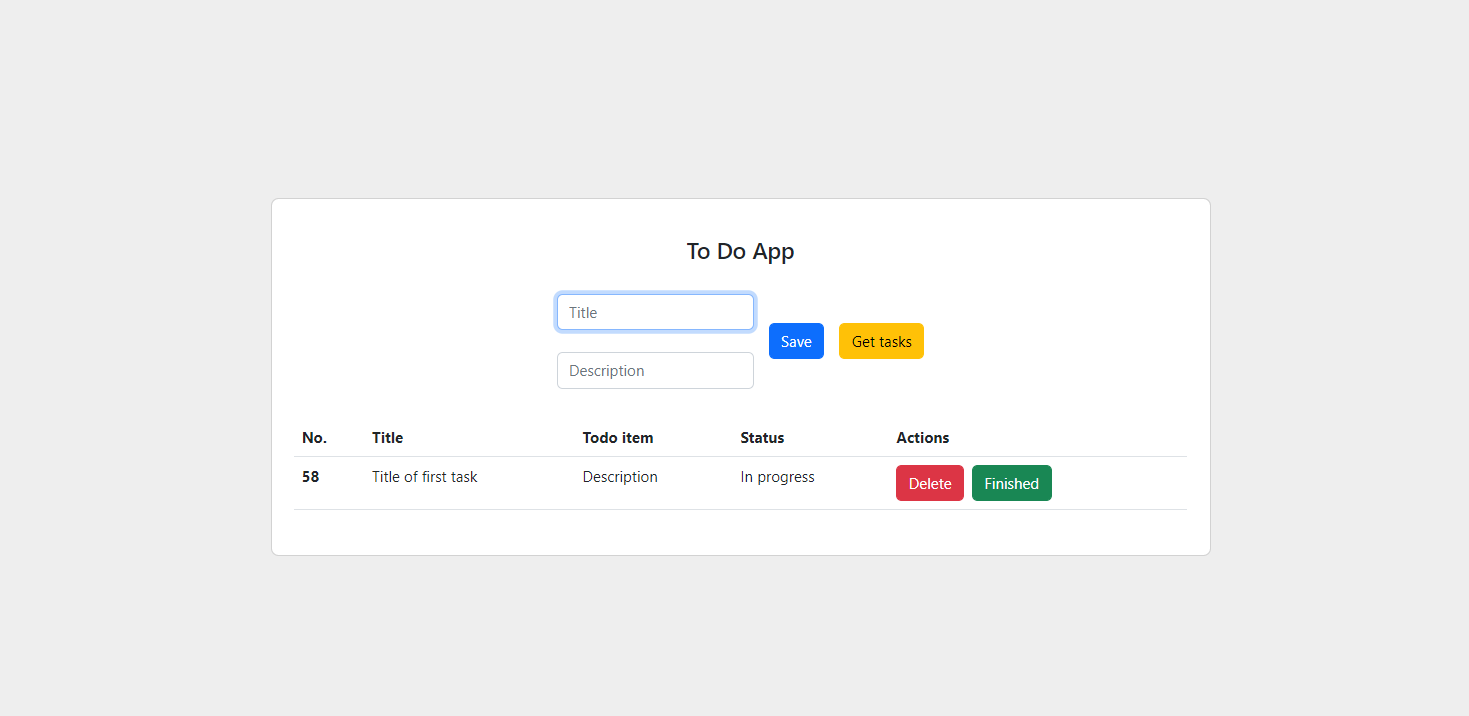The height and width of the screenshot is (716, 1469).
Task: Click the Title input field
Action: tap(655, 312)
